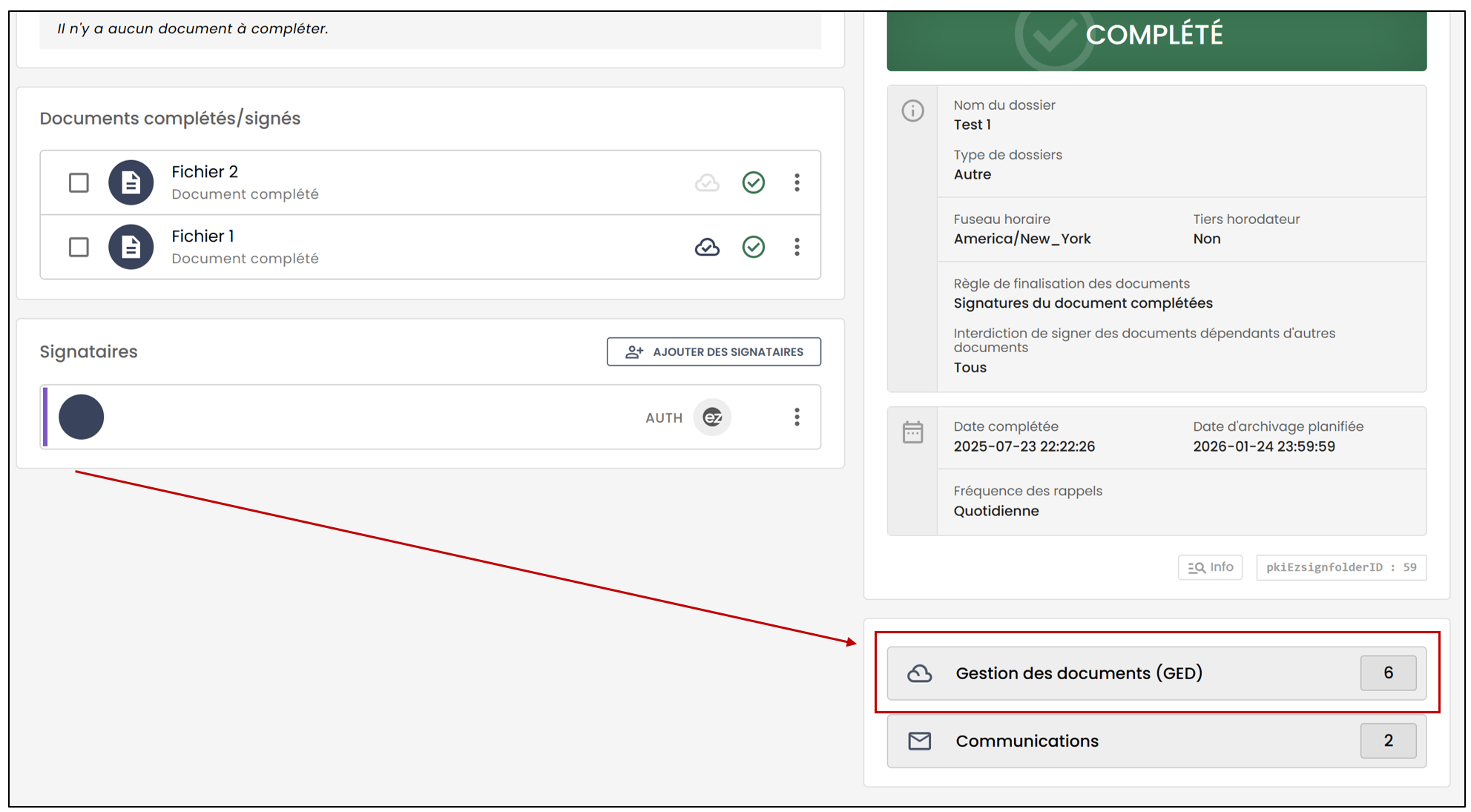Click the Info button
The image size is (1471, 812).
(x=1210, y=567)
